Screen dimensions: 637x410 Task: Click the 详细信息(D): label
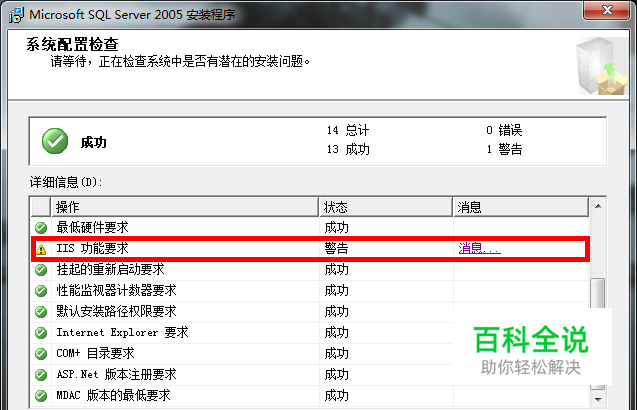click(66, 182)
